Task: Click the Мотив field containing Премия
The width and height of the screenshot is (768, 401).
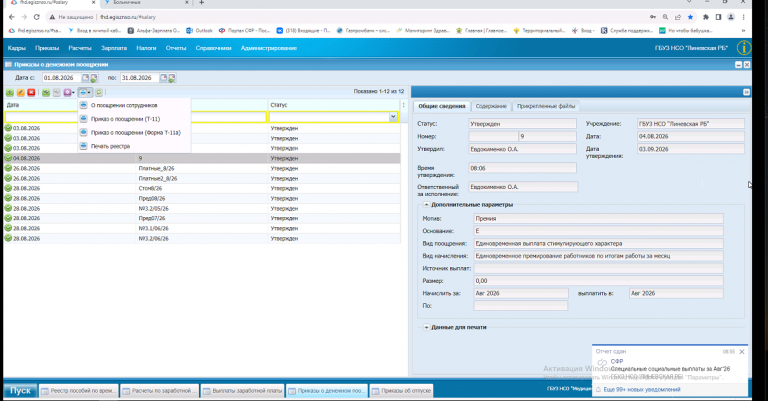Action: coord(599,219)
